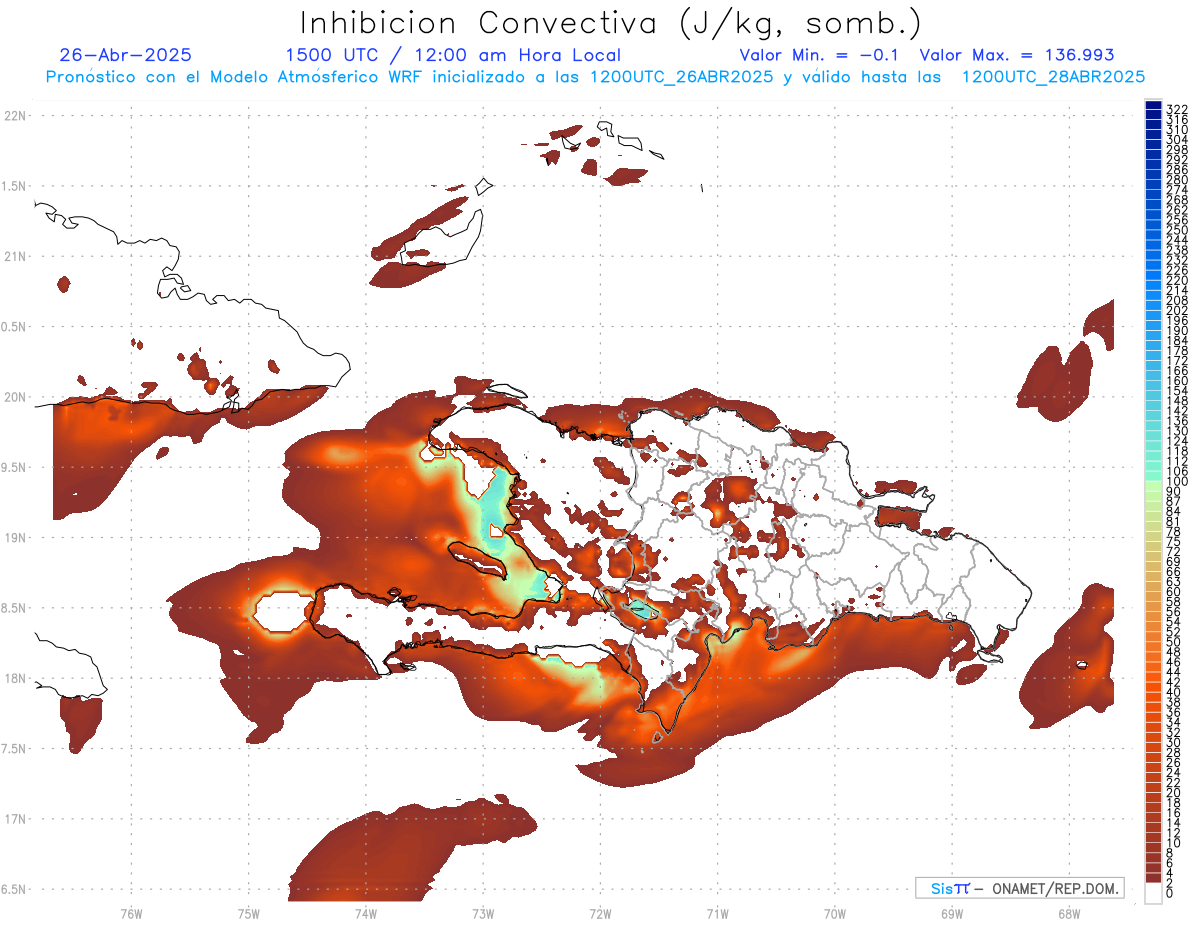Click the '68W' longitude label
This screenshot has width=1200, height=927.
pos(1068,913)
